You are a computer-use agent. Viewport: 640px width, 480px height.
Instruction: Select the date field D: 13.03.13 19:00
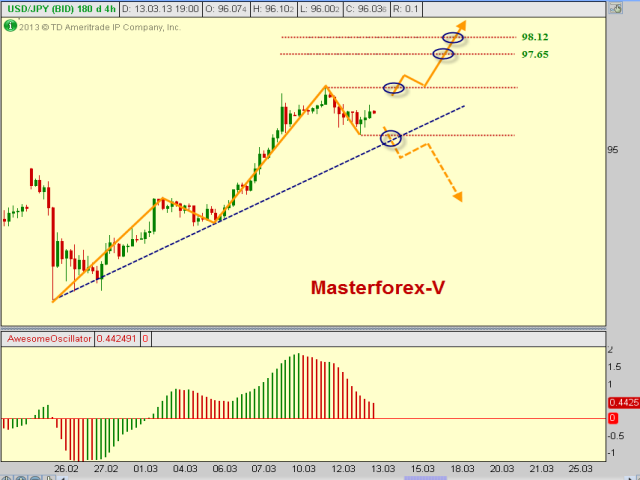(x=160, y=9)
